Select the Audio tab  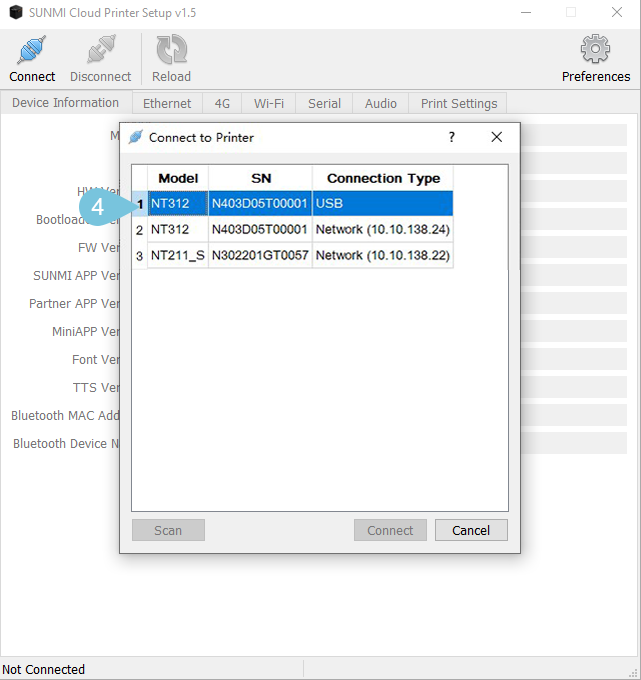pyautogui.click(x=380, y=103)
